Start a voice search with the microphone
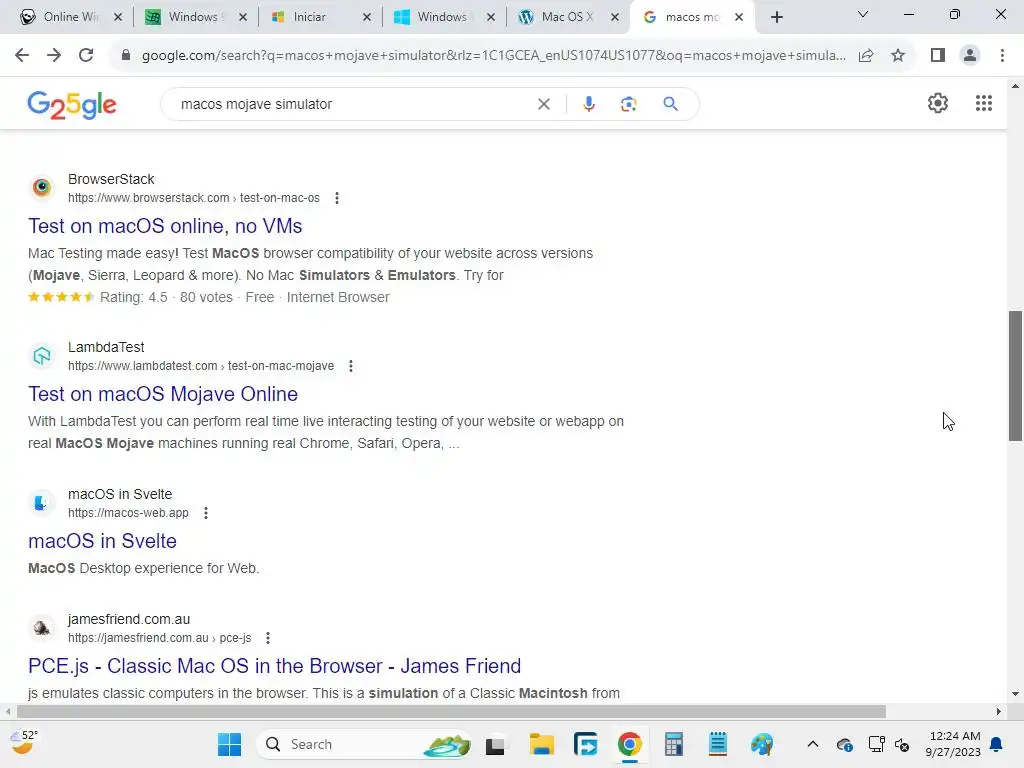This screenshot has height=768, width=1024. (588, 104)
